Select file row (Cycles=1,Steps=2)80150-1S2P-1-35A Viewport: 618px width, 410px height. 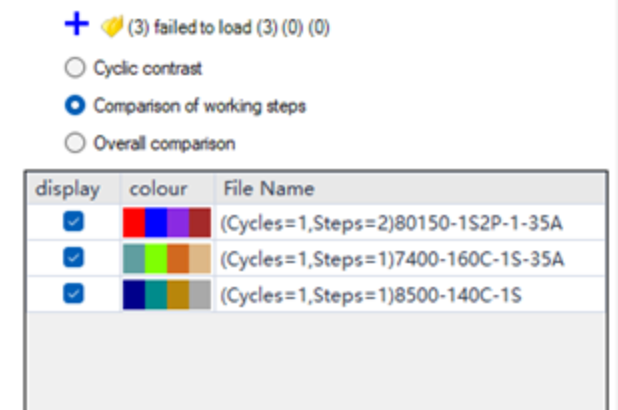(392, 222)
